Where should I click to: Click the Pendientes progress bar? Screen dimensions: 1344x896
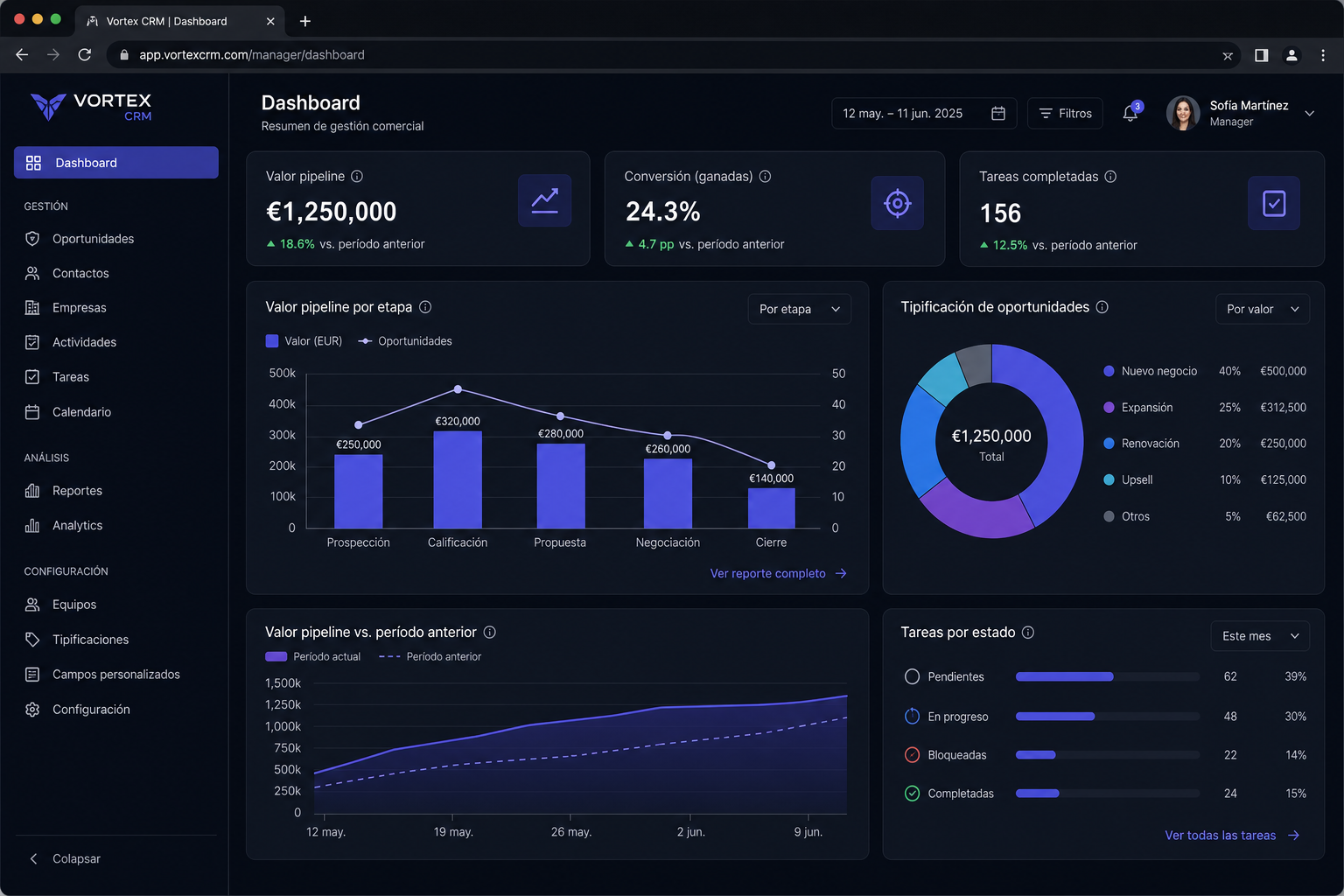[x=1107, y=676]
